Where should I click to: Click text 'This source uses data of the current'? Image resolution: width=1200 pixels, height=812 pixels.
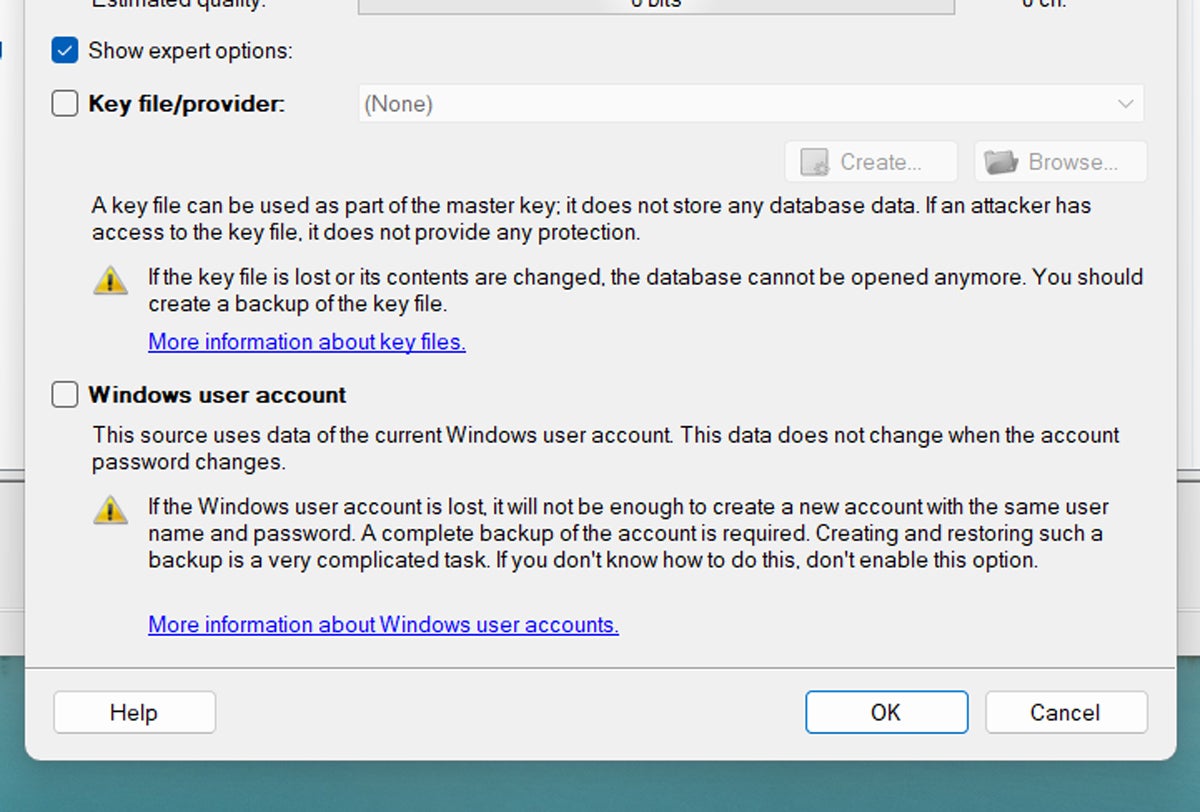pos(267,436)
